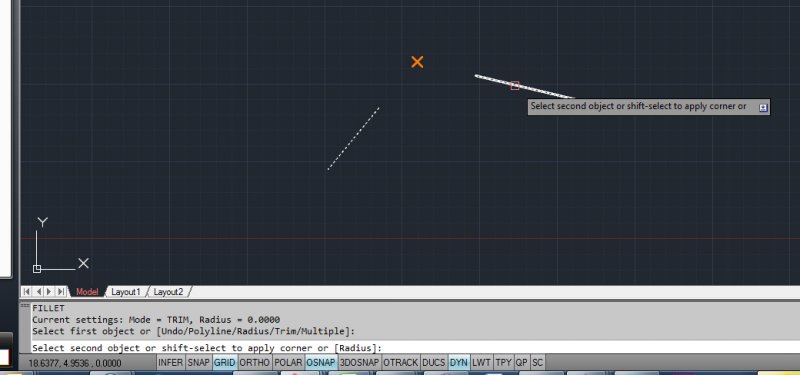The height and width of the screenshot is (375, 800).
Task: Select the Model tab
Action: [87, 292]
